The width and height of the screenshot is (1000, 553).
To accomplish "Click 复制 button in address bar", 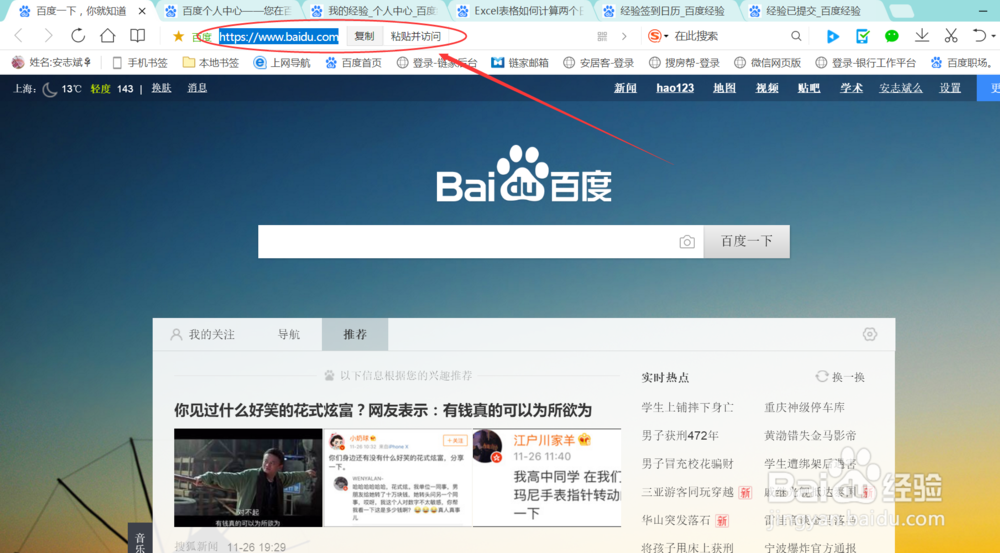I will 364,36.
